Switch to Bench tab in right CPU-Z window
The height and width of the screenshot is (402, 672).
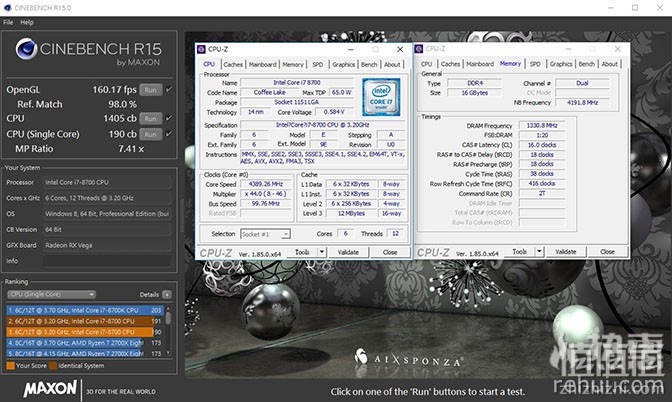click(x=587, y=64)
